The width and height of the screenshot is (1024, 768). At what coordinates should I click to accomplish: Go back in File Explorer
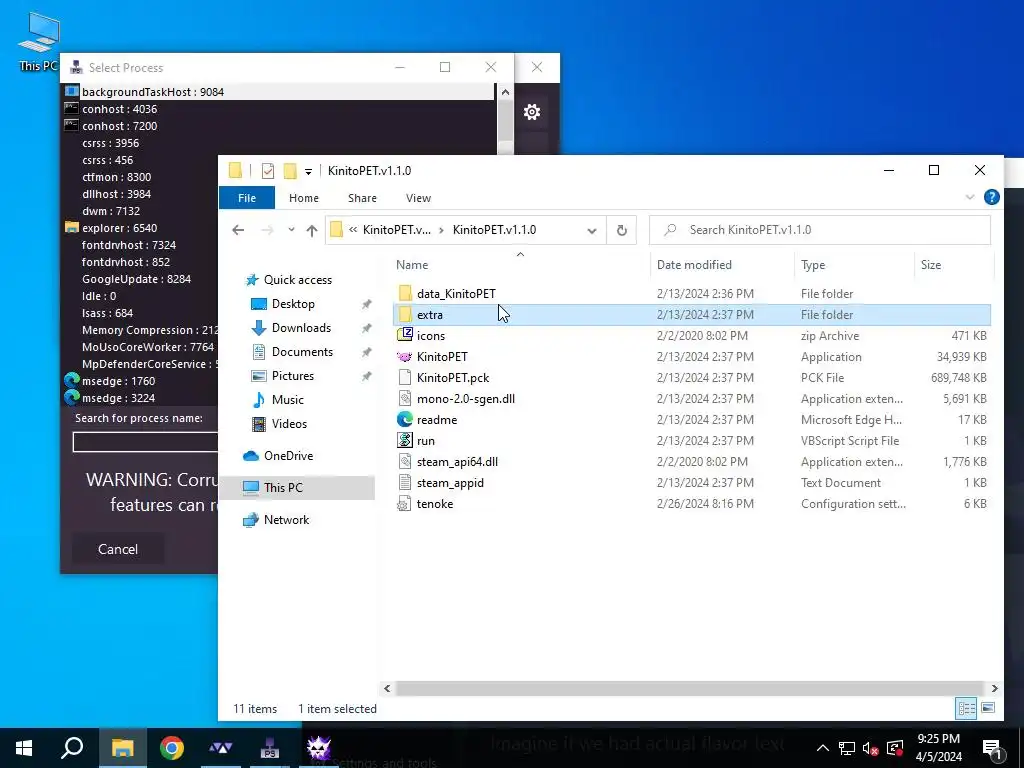pos(238,230)
